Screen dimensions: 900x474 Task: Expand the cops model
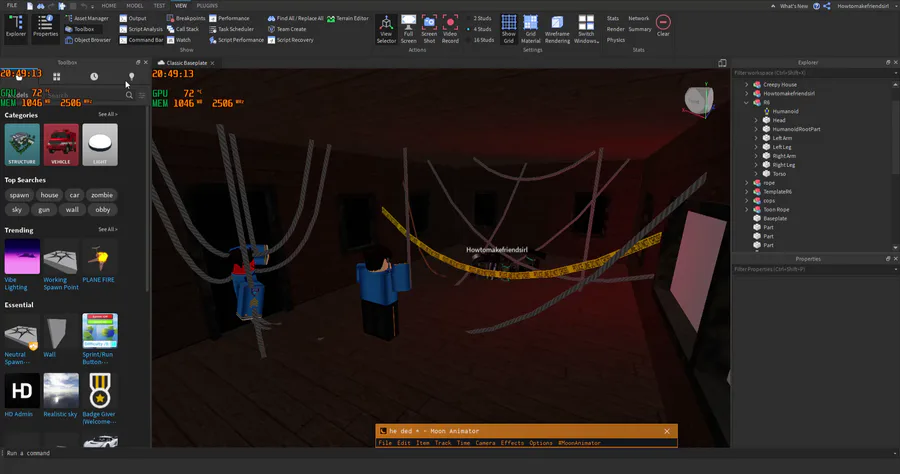[747, 201]
